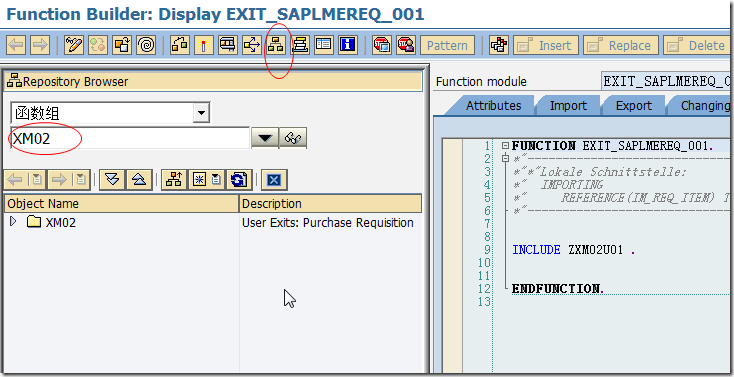The width and height of the screenshot is (734, 377).
Task: Activate the function module with matchstick icon
Action: (204, 45)
